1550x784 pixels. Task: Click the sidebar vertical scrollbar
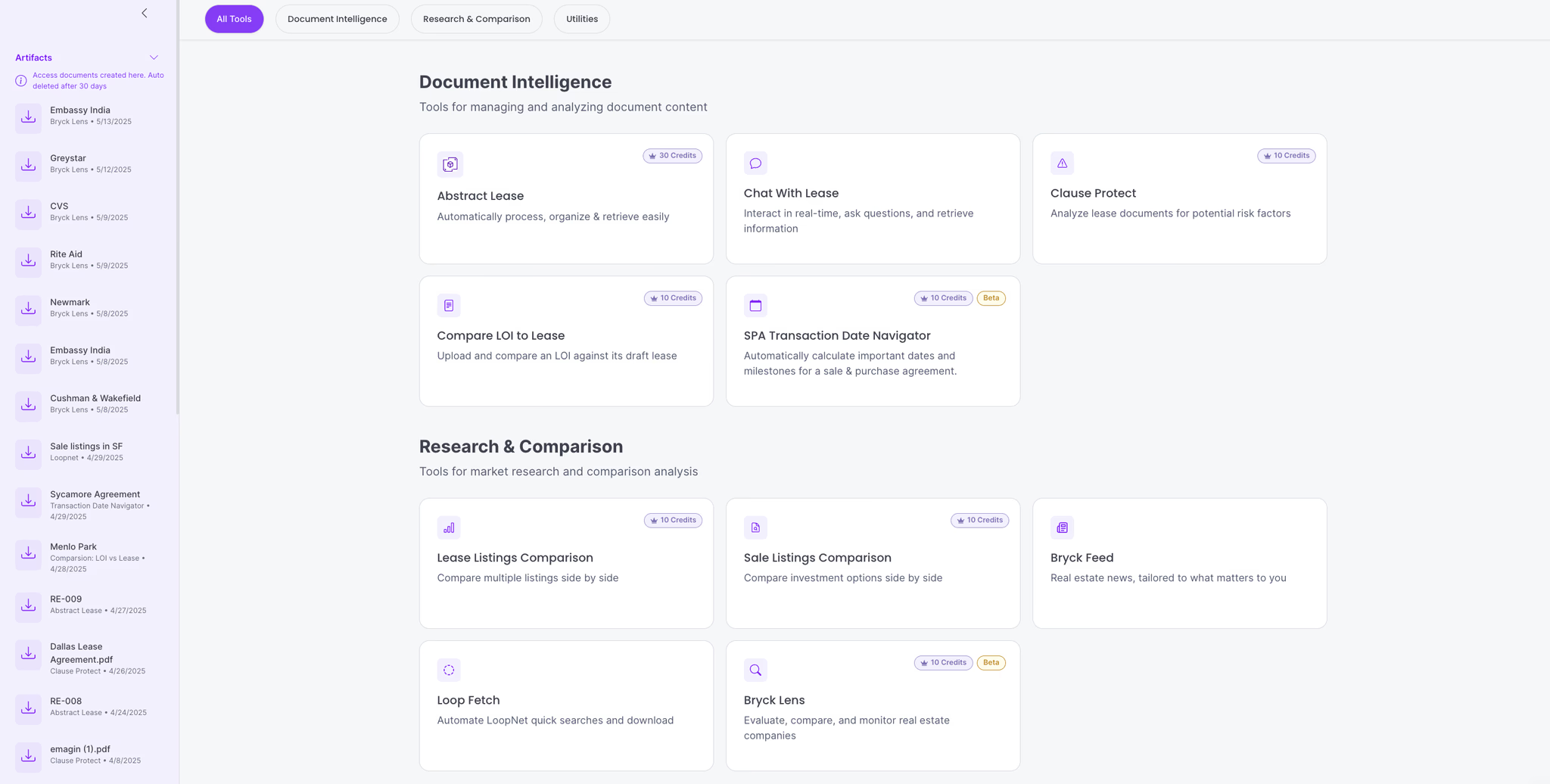point(177,227)
